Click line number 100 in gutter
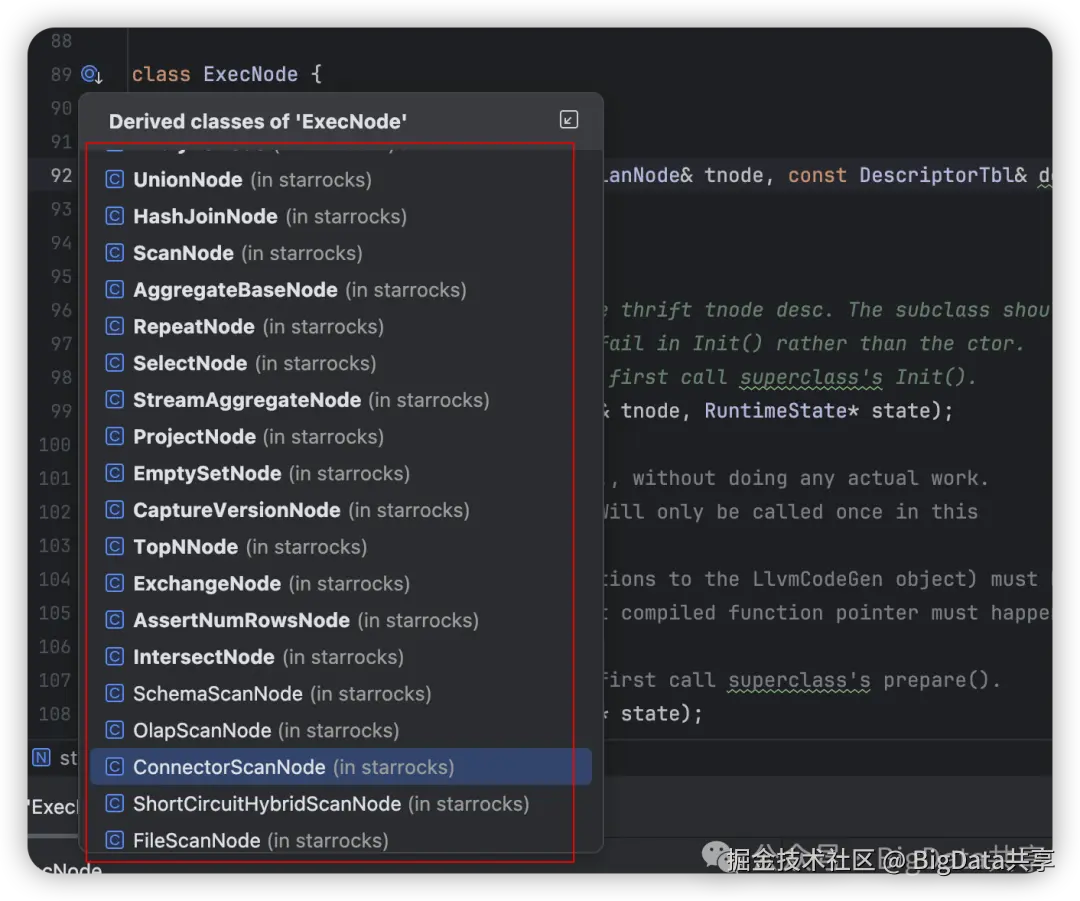This screenshot has width=1080, height=901. pos(55,444)
